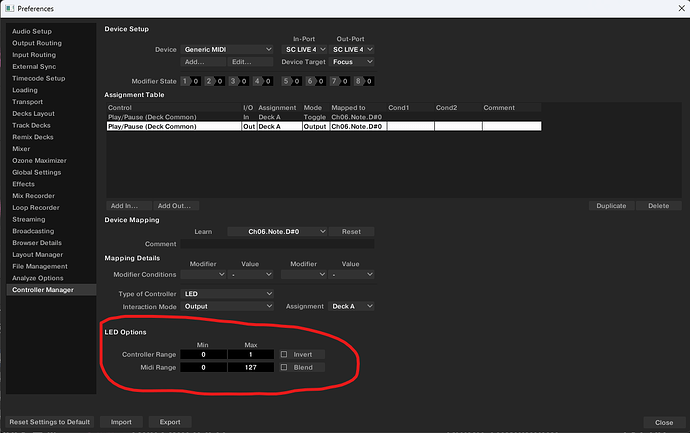
Task: Enable the Blend checkbox
Action: 284,368
